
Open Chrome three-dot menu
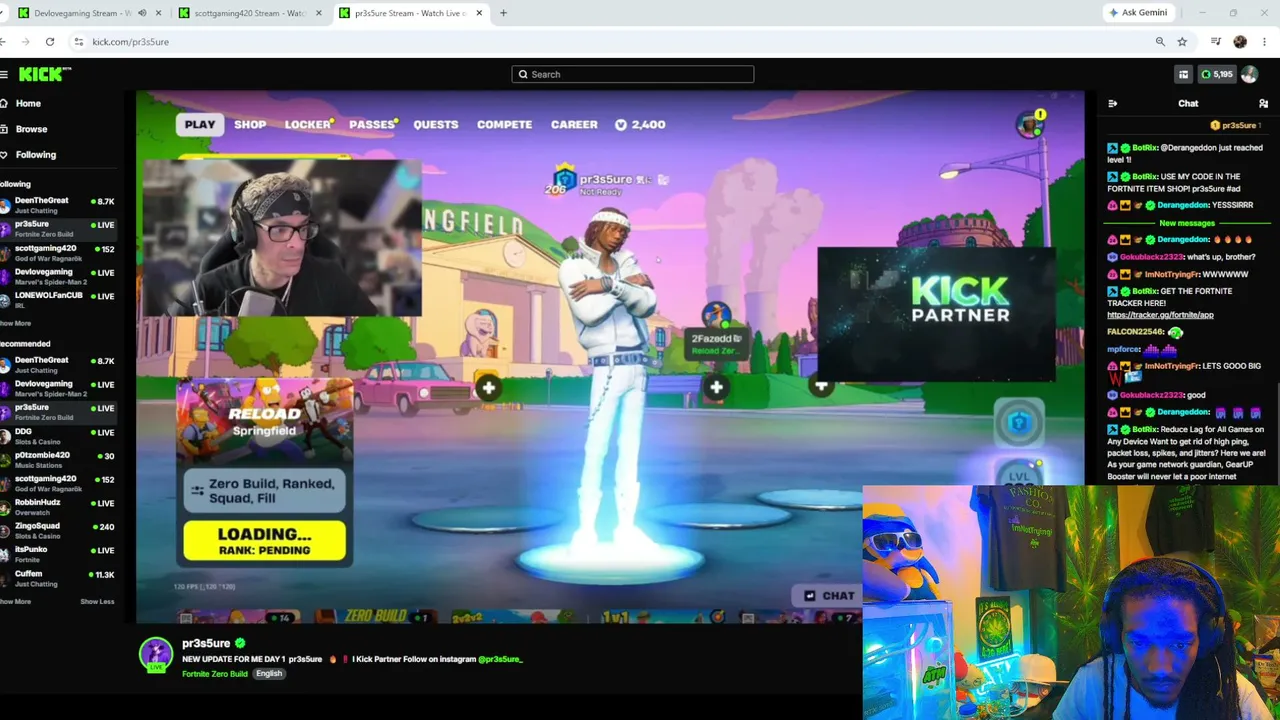(1264, 42)
